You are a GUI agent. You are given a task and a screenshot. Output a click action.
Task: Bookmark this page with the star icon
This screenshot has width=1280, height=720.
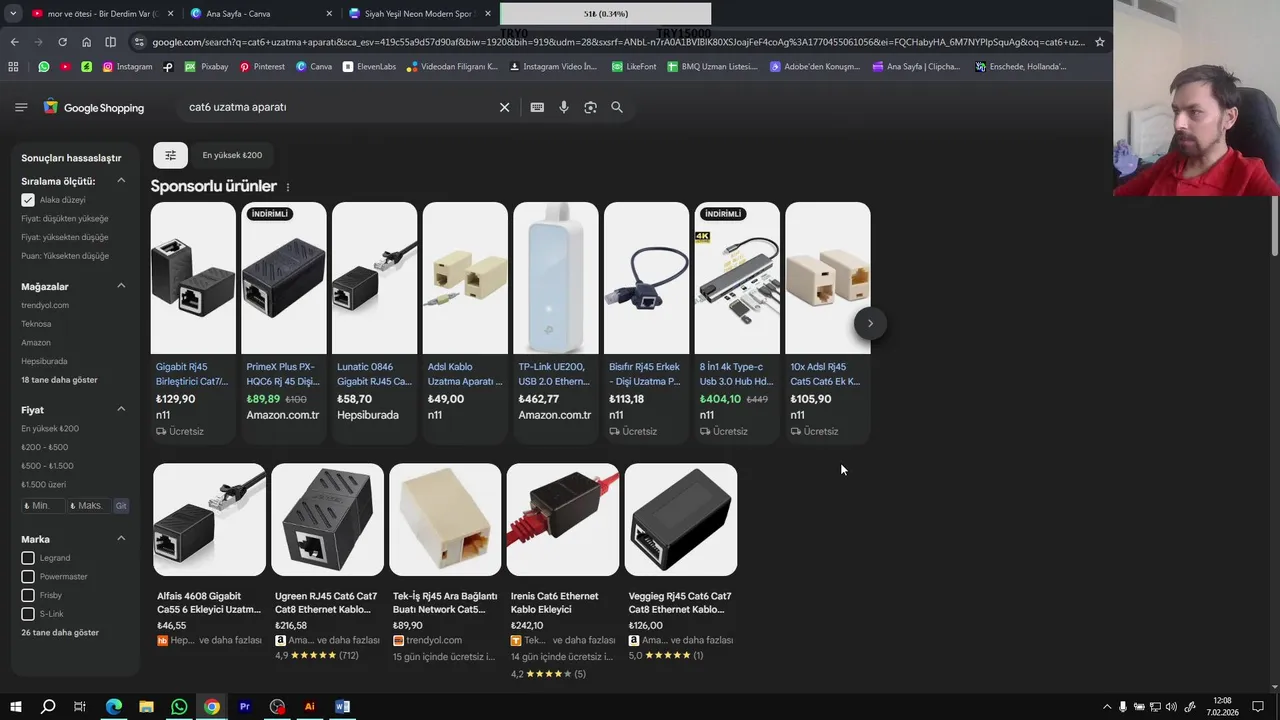coord(1100,42)
